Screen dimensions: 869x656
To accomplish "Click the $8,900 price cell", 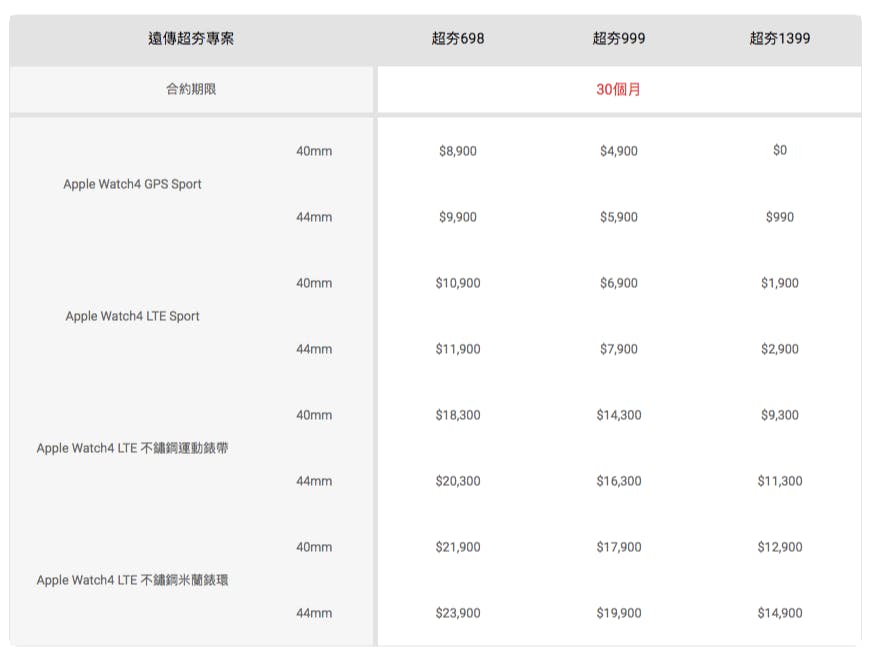I will pos(458,151).
